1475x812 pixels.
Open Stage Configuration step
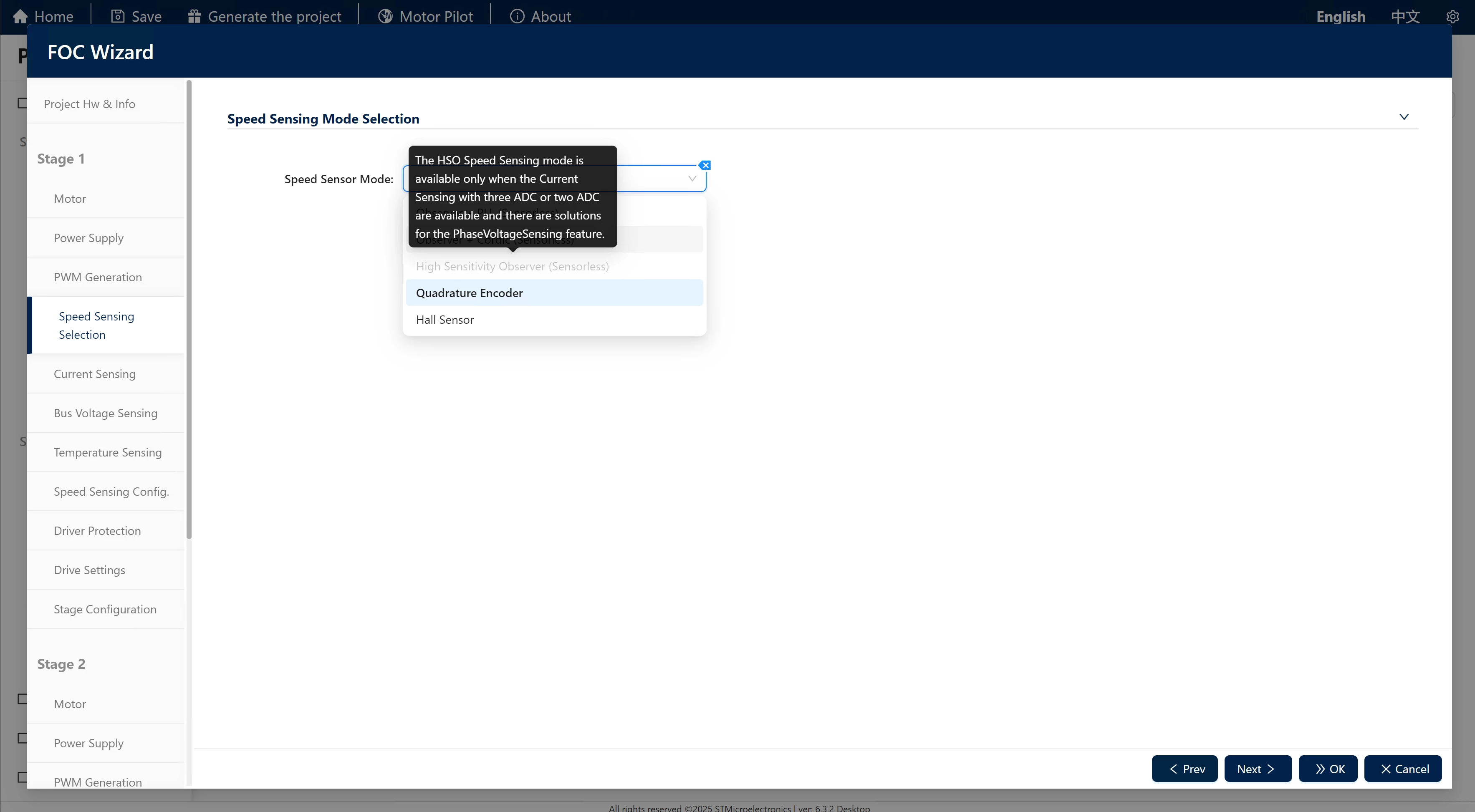click(x=106, y=609)
